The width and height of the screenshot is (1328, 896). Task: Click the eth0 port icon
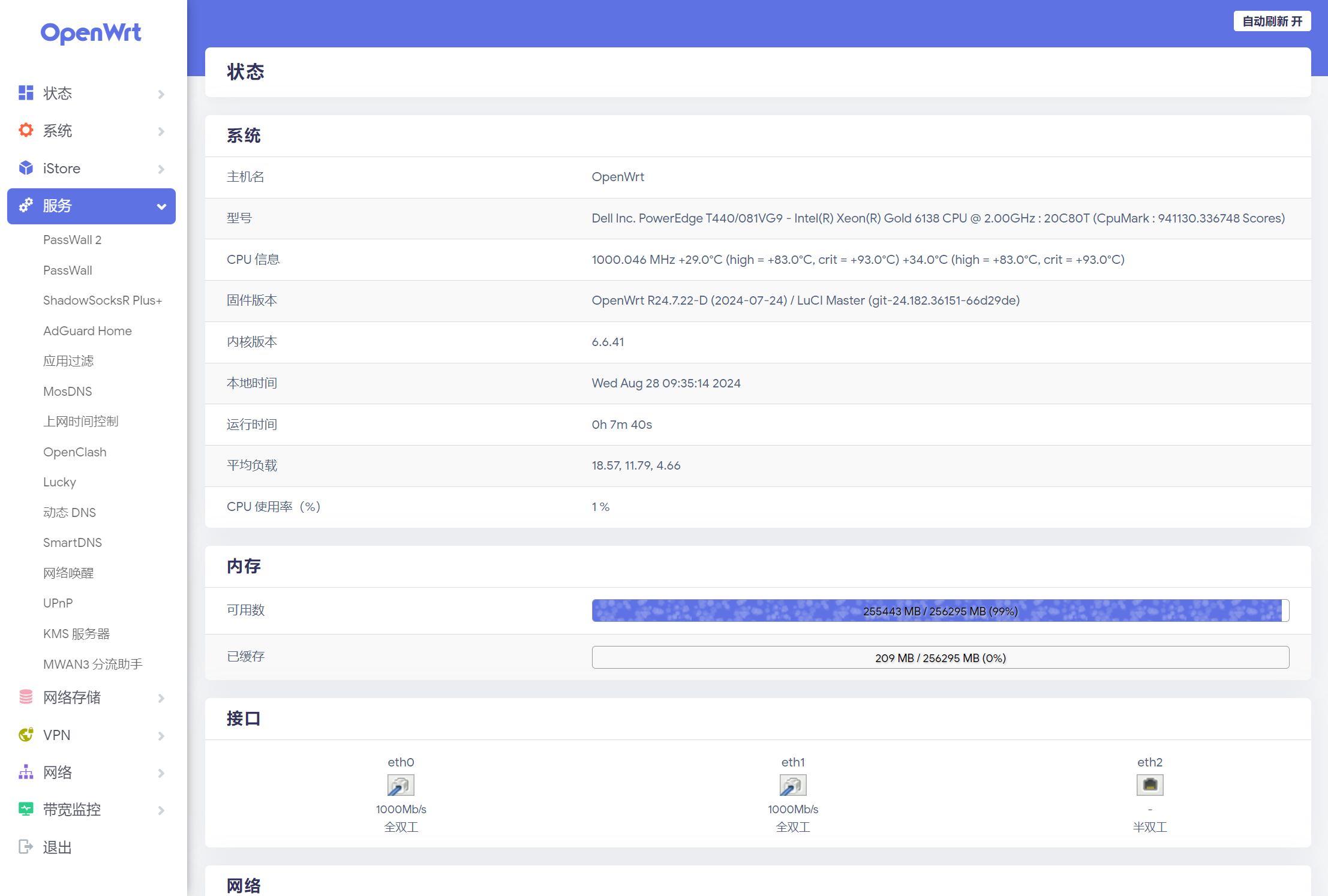click(401, 785)
